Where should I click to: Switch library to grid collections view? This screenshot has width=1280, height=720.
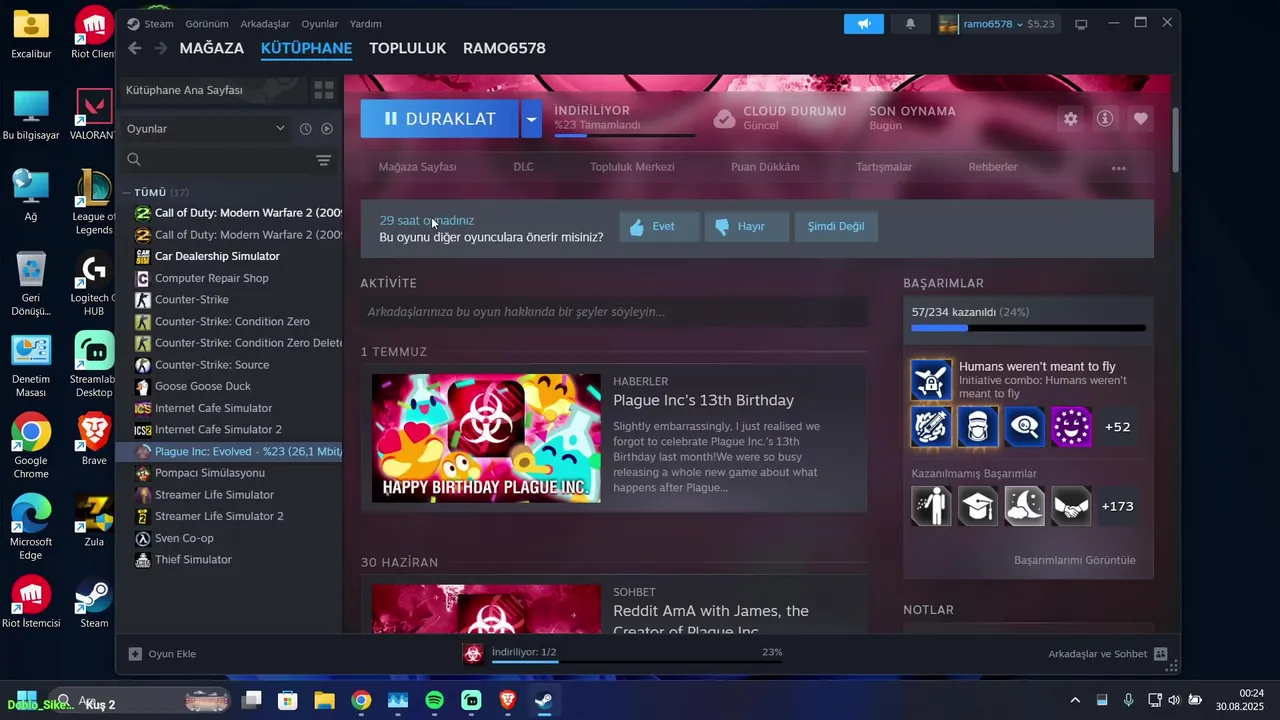(324, 90)
